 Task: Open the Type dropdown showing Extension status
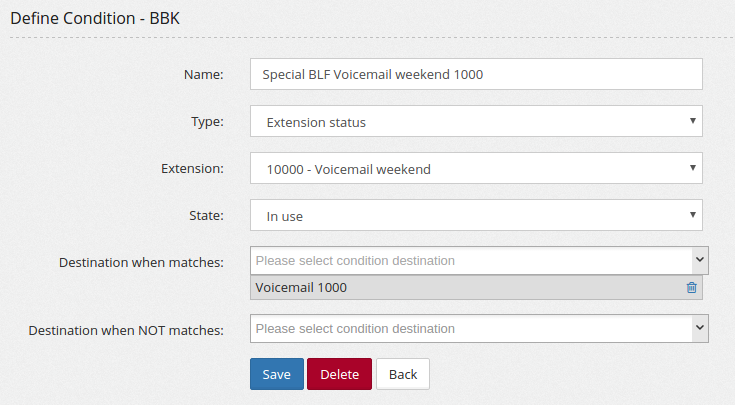[x=476, y=122]
